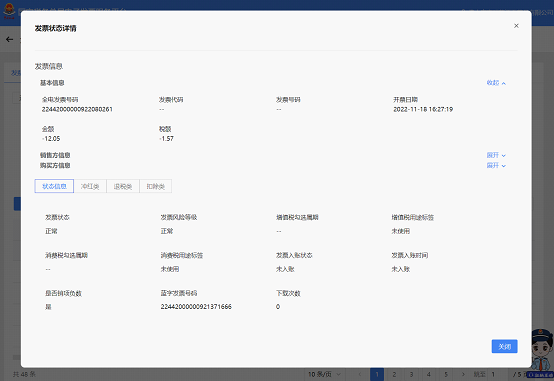Click the tax bureau emblem logo
Image resolution: width=554 pixels, height=381 pixels.
pyautogui.click(x=9, y=11)
